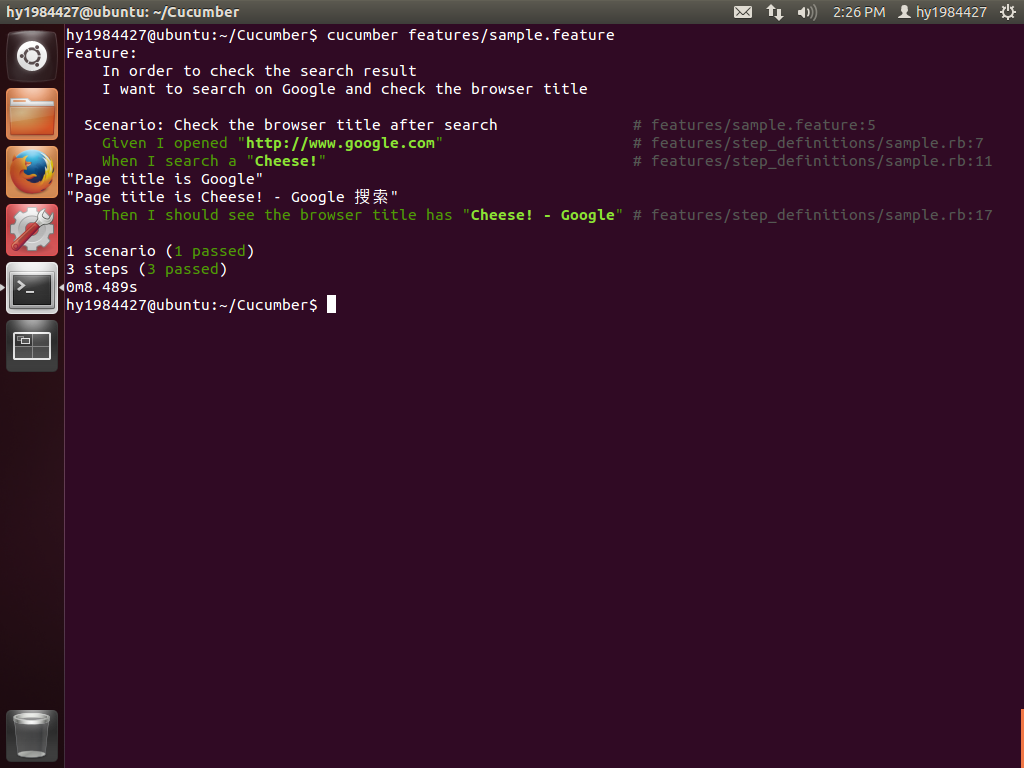Click the 2:26 PM clock
This screenshot has height=768, width=1024.
point(859,12)
